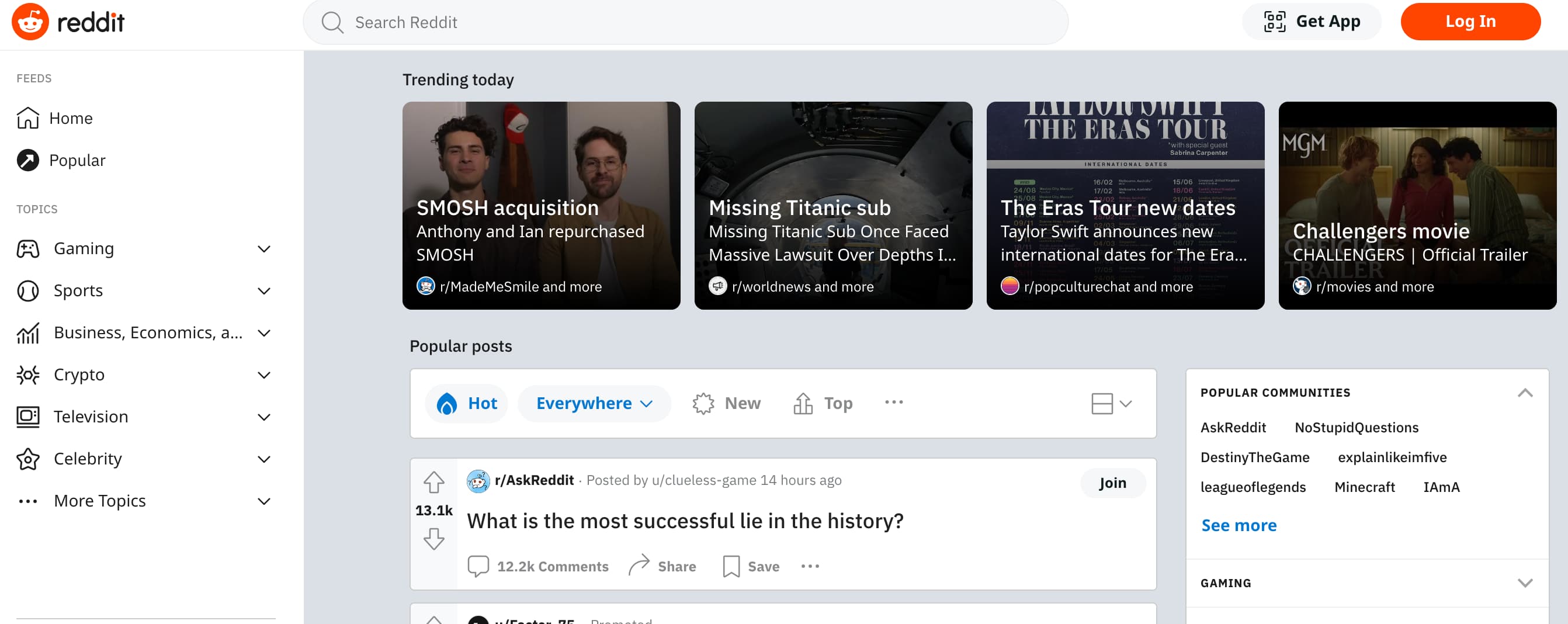
Task: Upvote the AskReddit post
Action: pyautogui.click(x=433, y=482)
